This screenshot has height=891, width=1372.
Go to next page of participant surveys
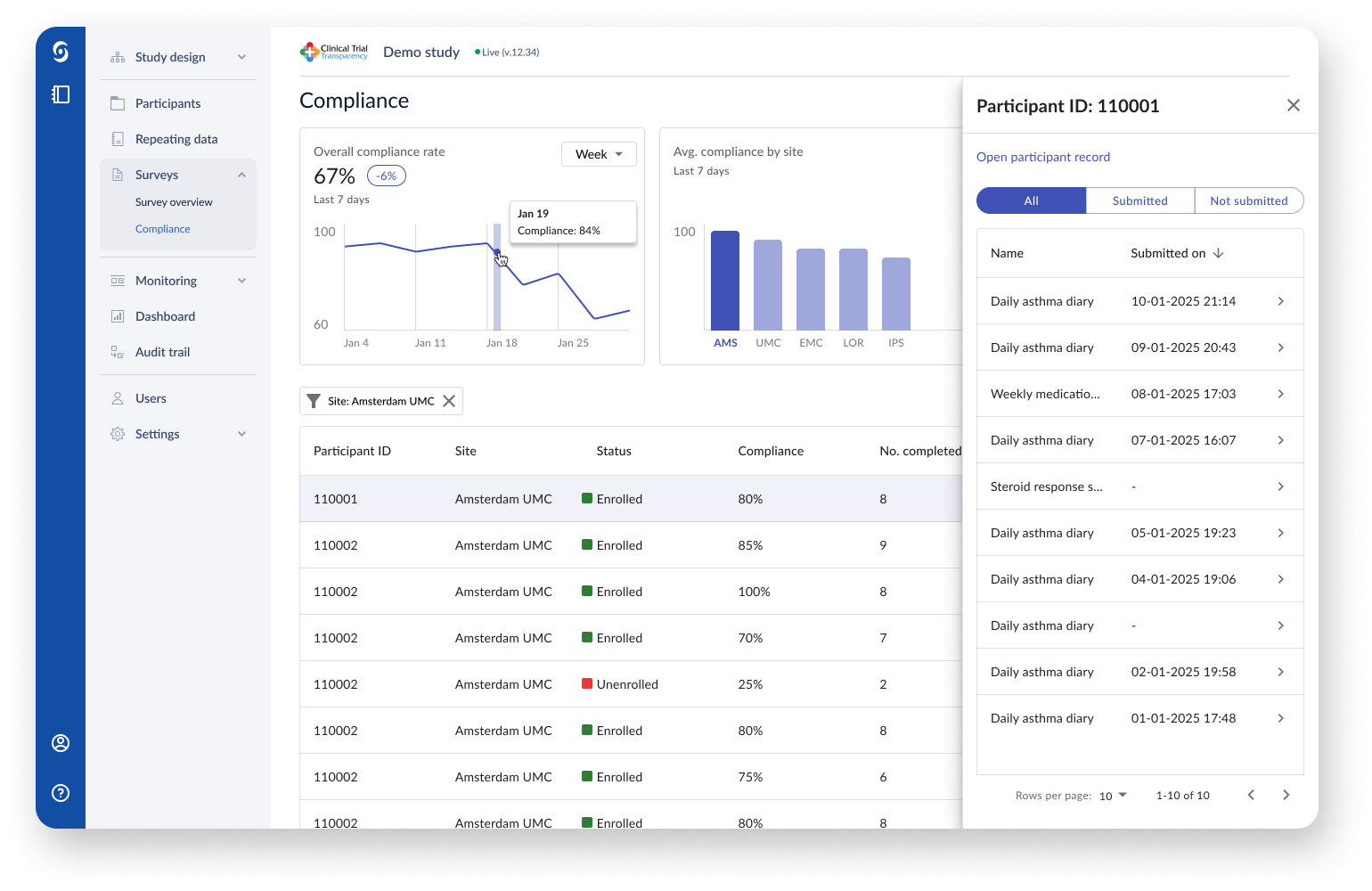coord(1286,795)
